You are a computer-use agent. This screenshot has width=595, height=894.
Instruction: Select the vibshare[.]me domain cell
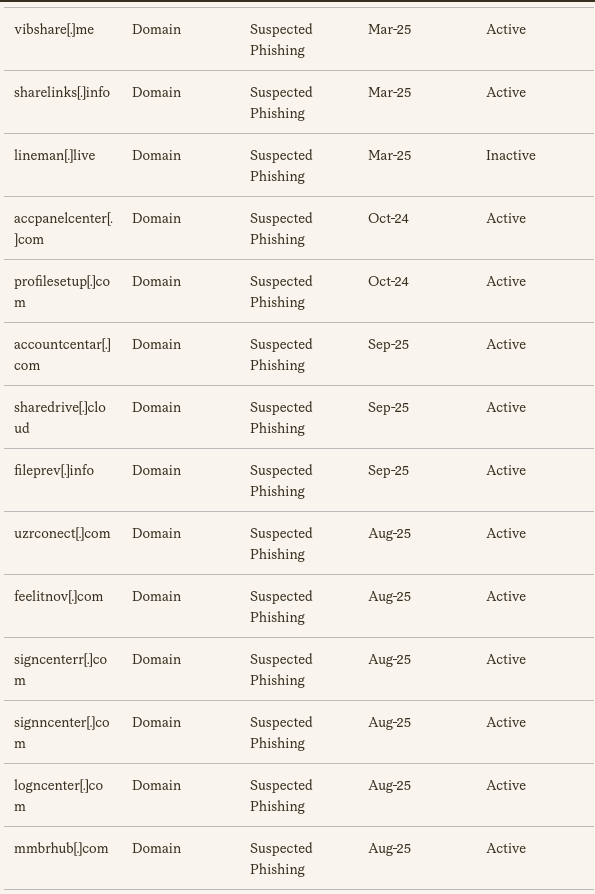click(54, 30)
